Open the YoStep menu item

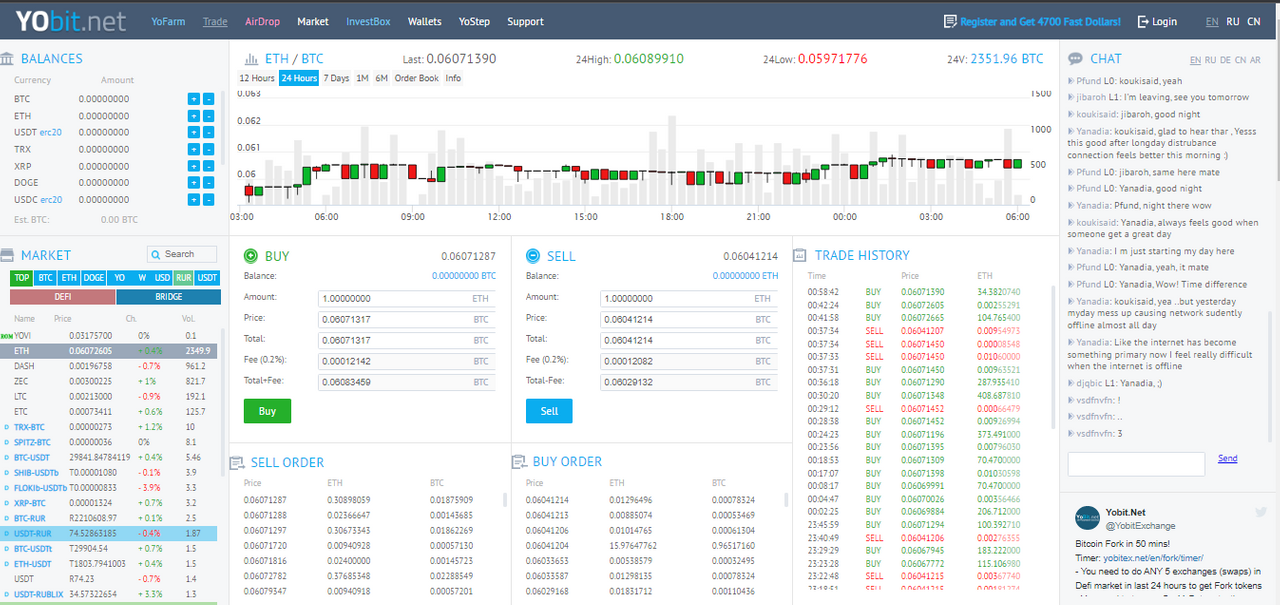point(474,21)
